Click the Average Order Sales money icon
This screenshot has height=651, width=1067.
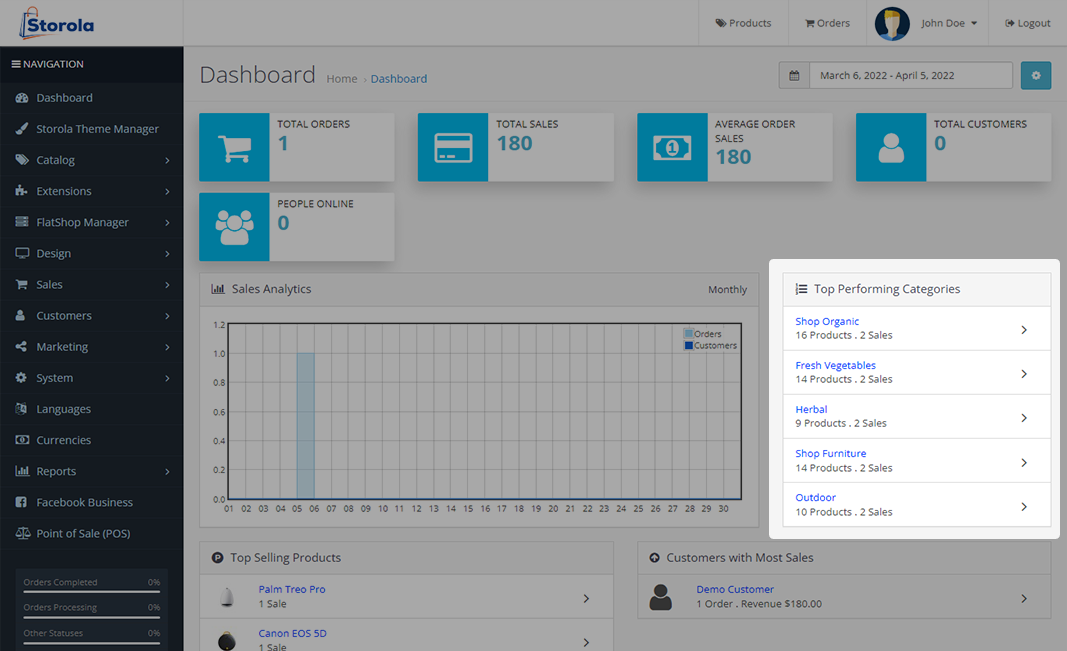672,147
